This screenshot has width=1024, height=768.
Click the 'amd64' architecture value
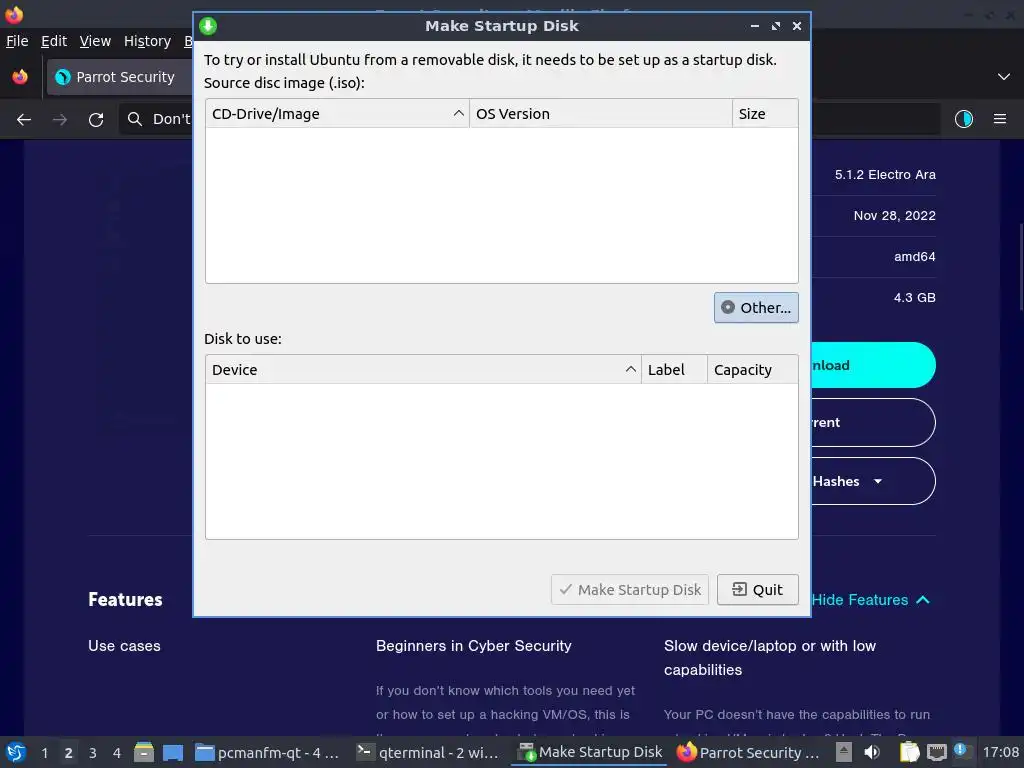coord(914,257)
